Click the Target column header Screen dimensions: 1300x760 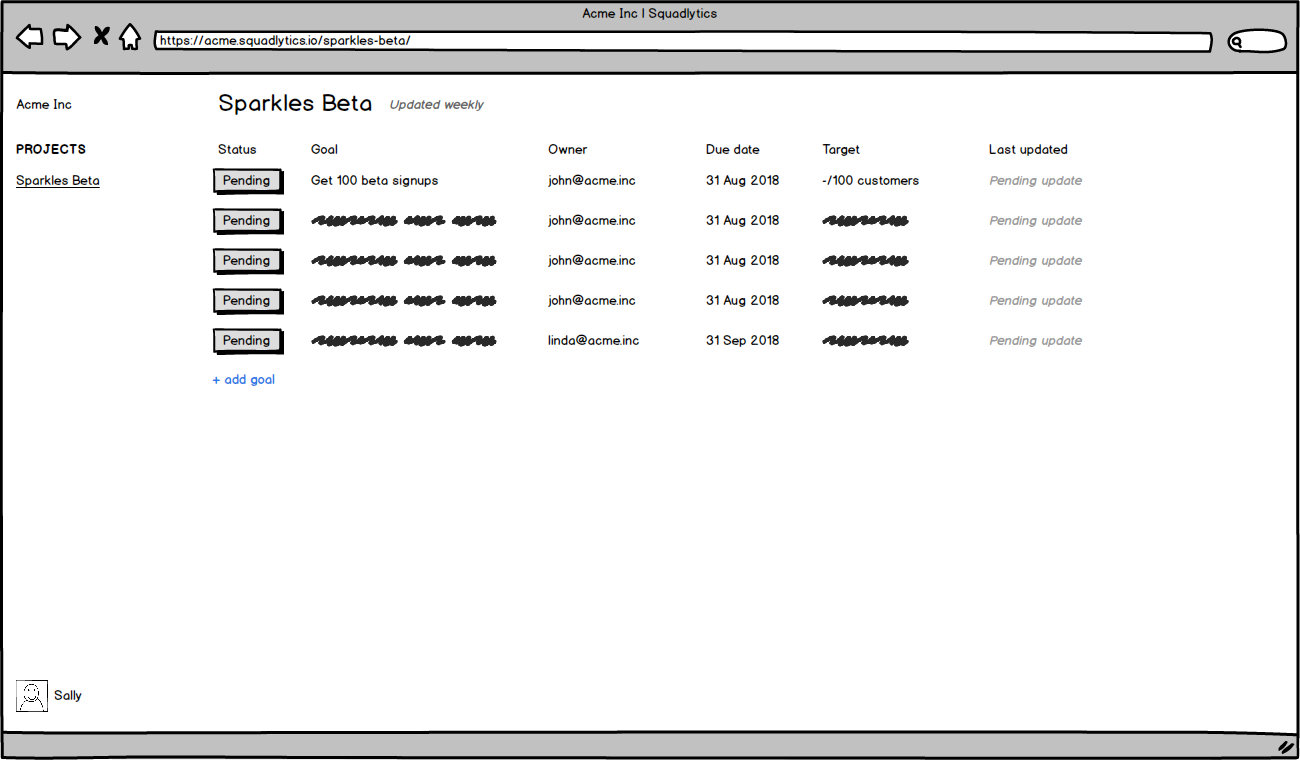842,150
